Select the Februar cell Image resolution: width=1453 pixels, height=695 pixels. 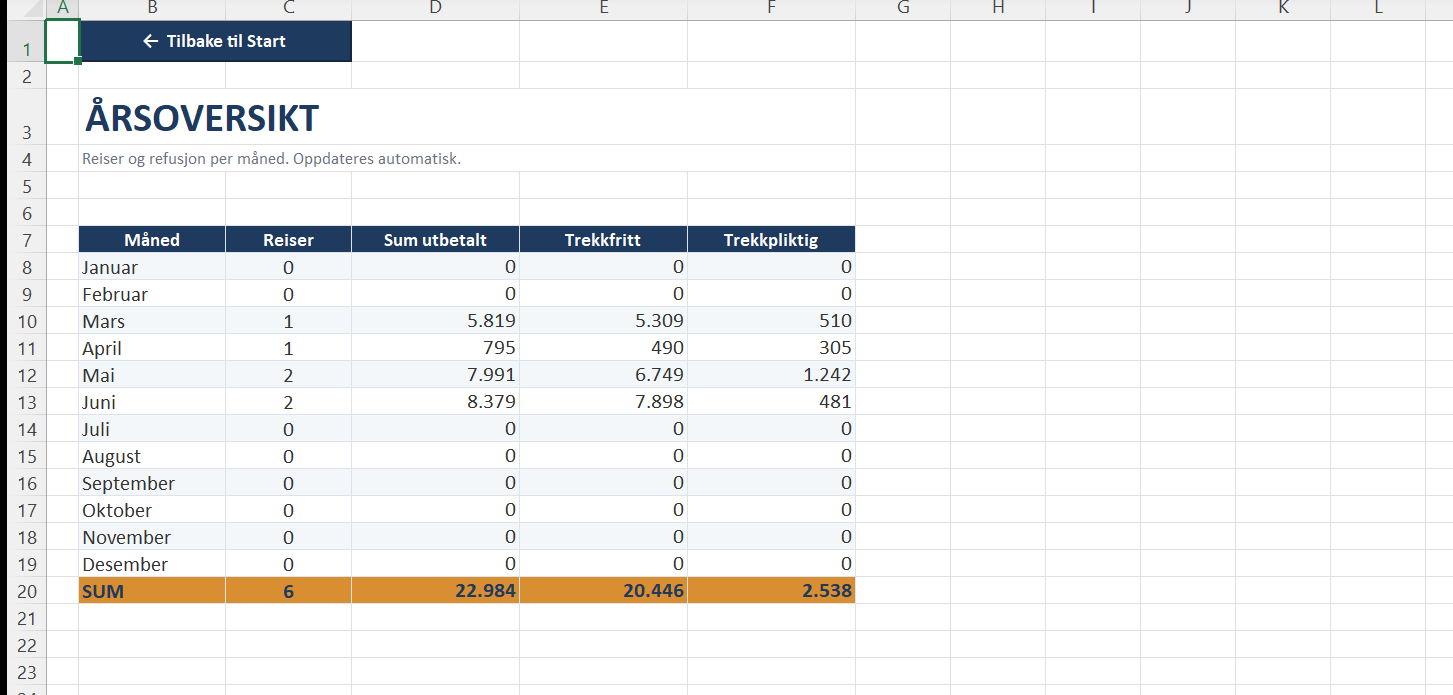click(x=152, y=294)
